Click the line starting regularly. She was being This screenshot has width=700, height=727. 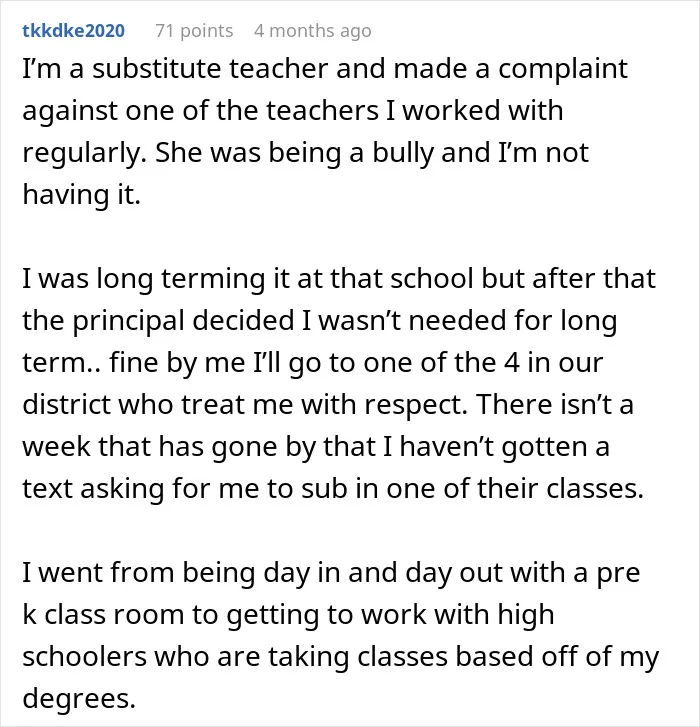click(305, 153)
